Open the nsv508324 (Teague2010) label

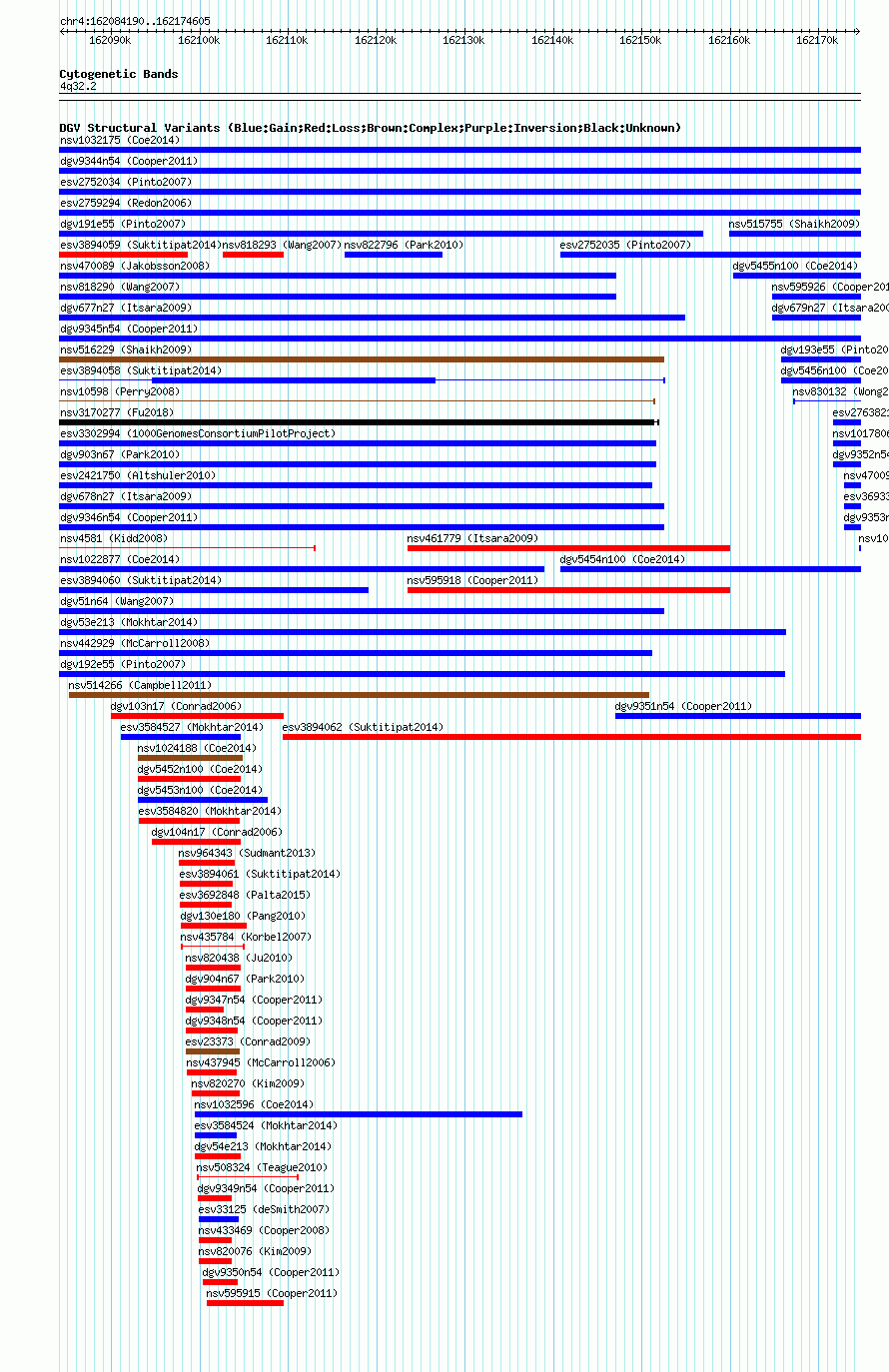262,1167
